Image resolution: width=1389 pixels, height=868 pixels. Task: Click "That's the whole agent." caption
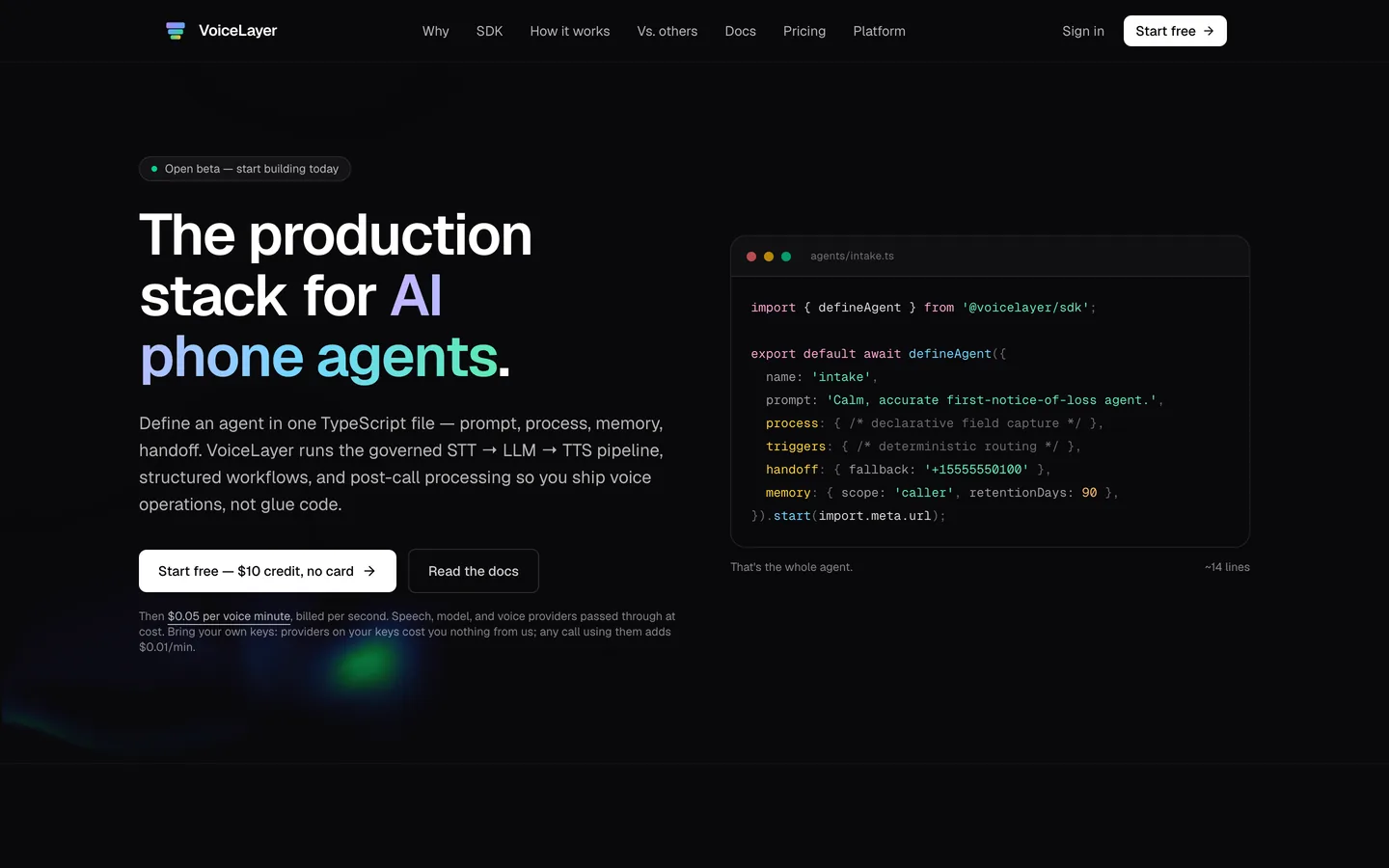point(791,567)
